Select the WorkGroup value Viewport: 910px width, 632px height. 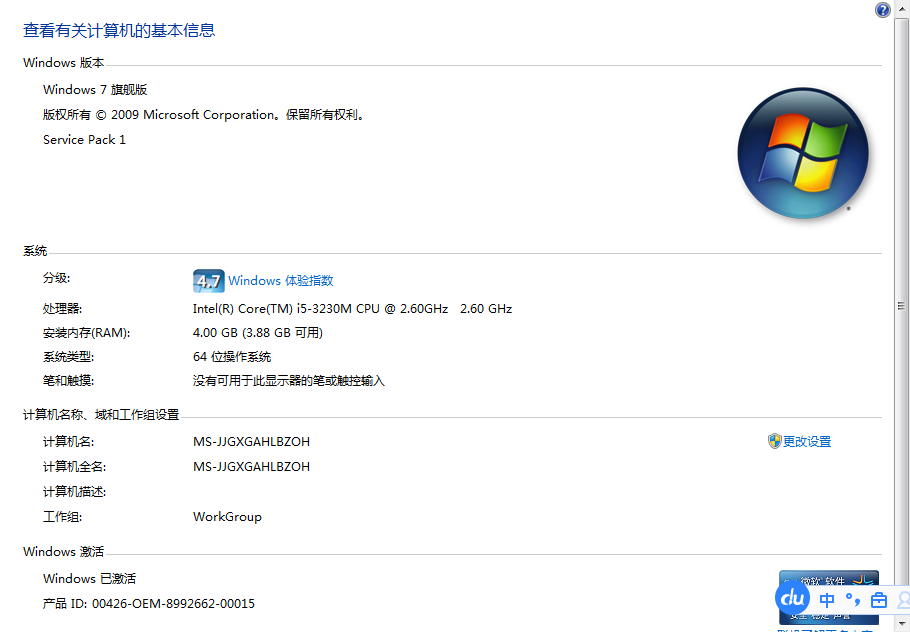click(228, 517)
